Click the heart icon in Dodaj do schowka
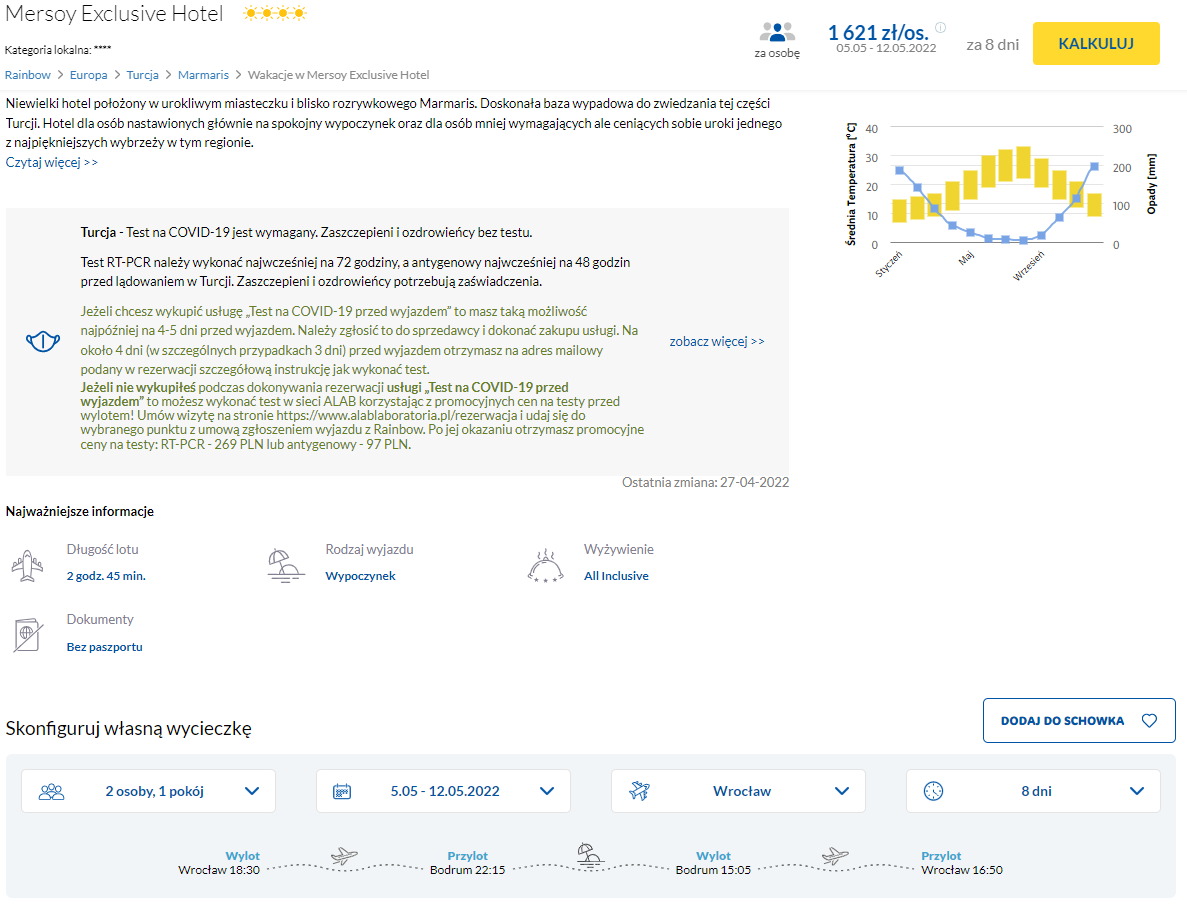Screen dimensions: 1187x905 (1149, 720)
